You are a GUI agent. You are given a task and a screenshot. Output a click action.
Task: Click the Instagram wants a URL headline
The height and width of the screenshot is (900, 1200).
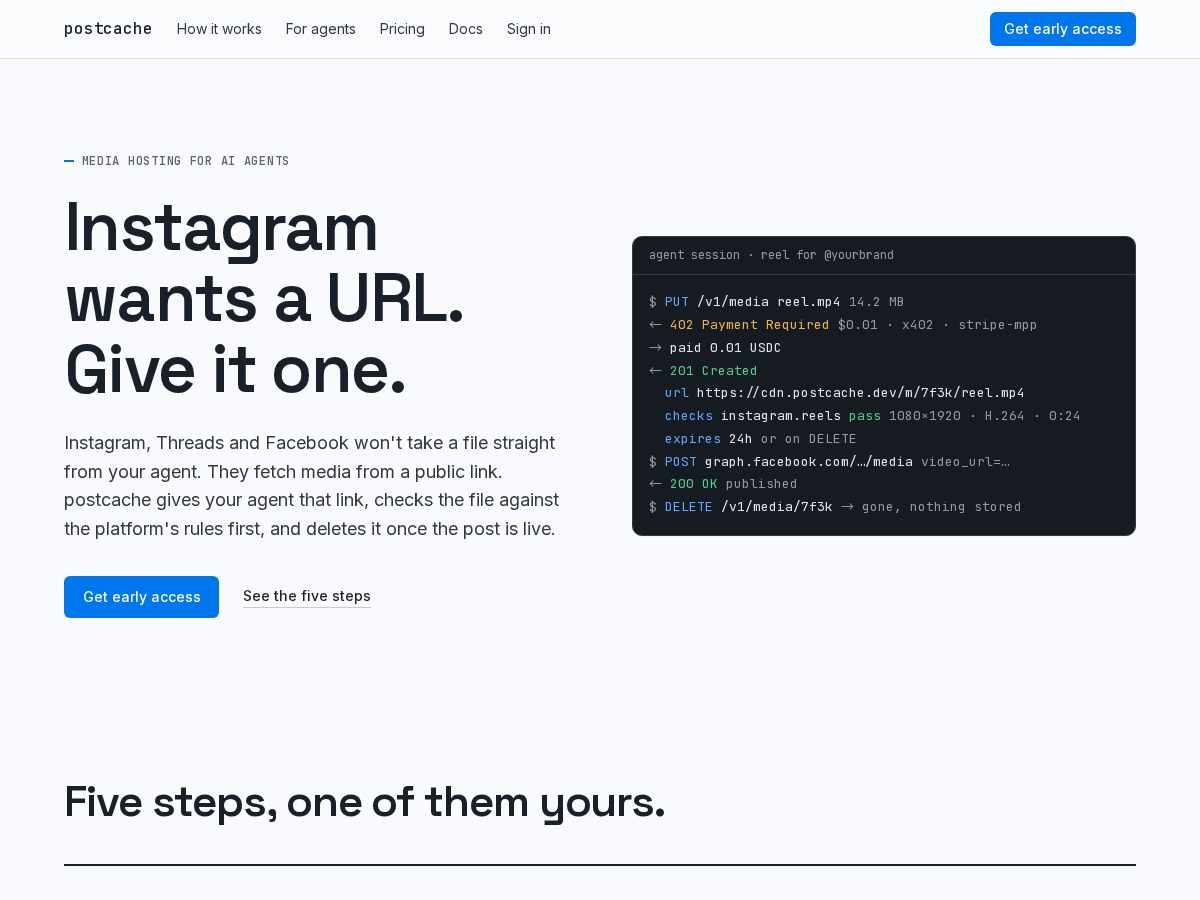[265, 299]
